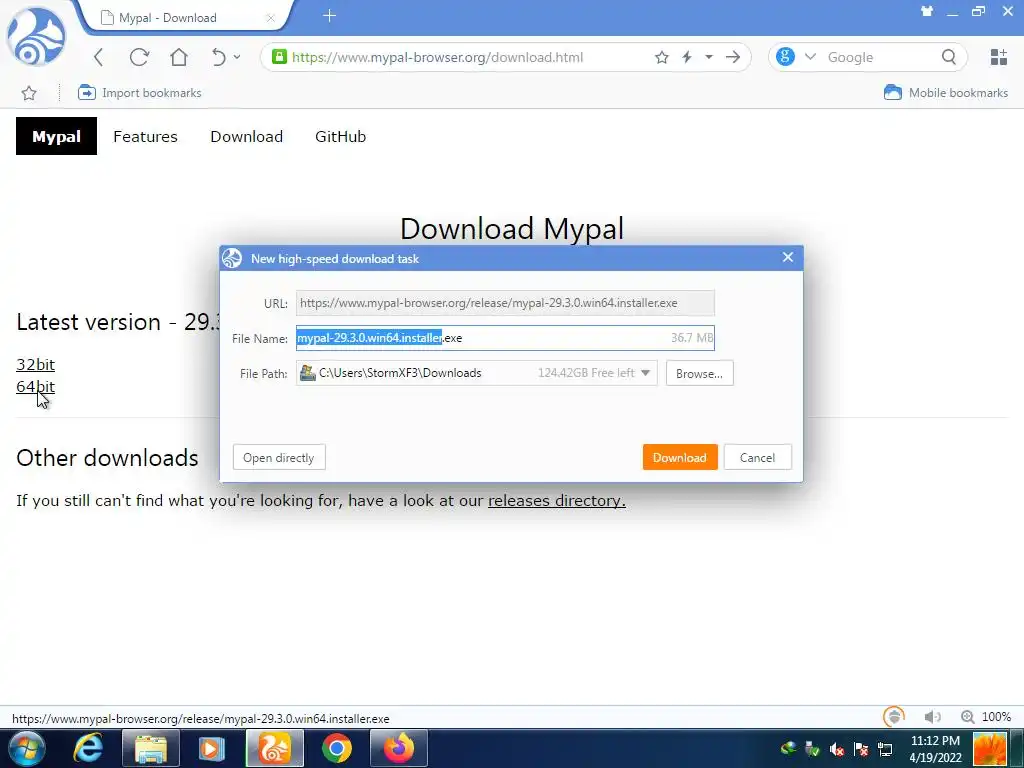This screenshot has width=1024, height=768.
Task: Click the tray network icon
Action: (885, 749)
